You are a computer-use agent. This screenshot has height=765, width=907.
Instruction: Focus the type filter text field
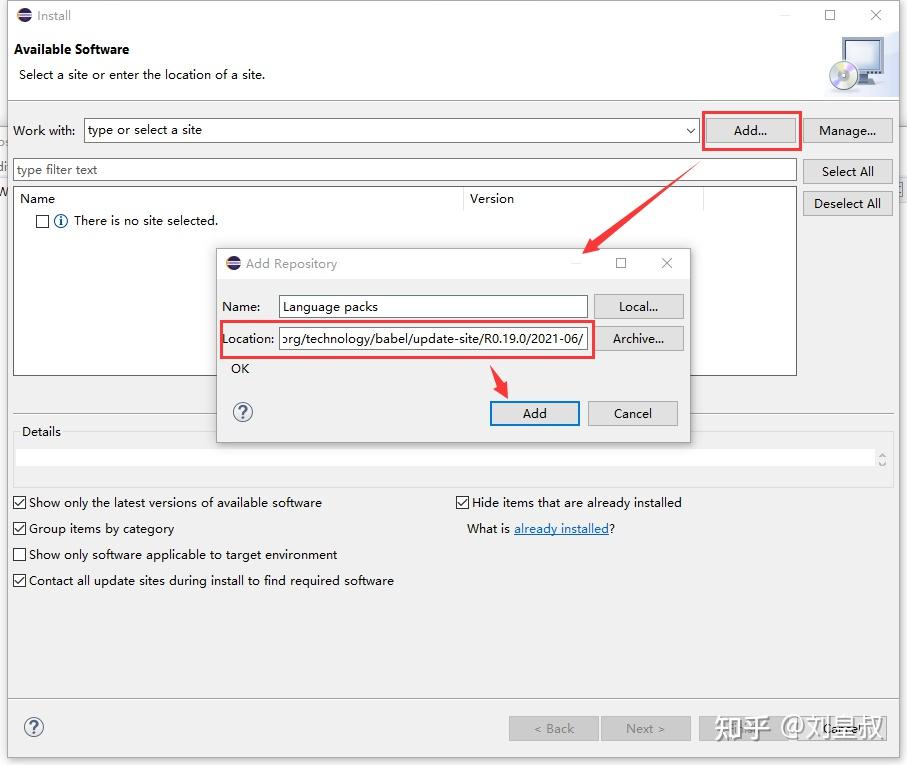pyautogui.click(x=404, y=169)
